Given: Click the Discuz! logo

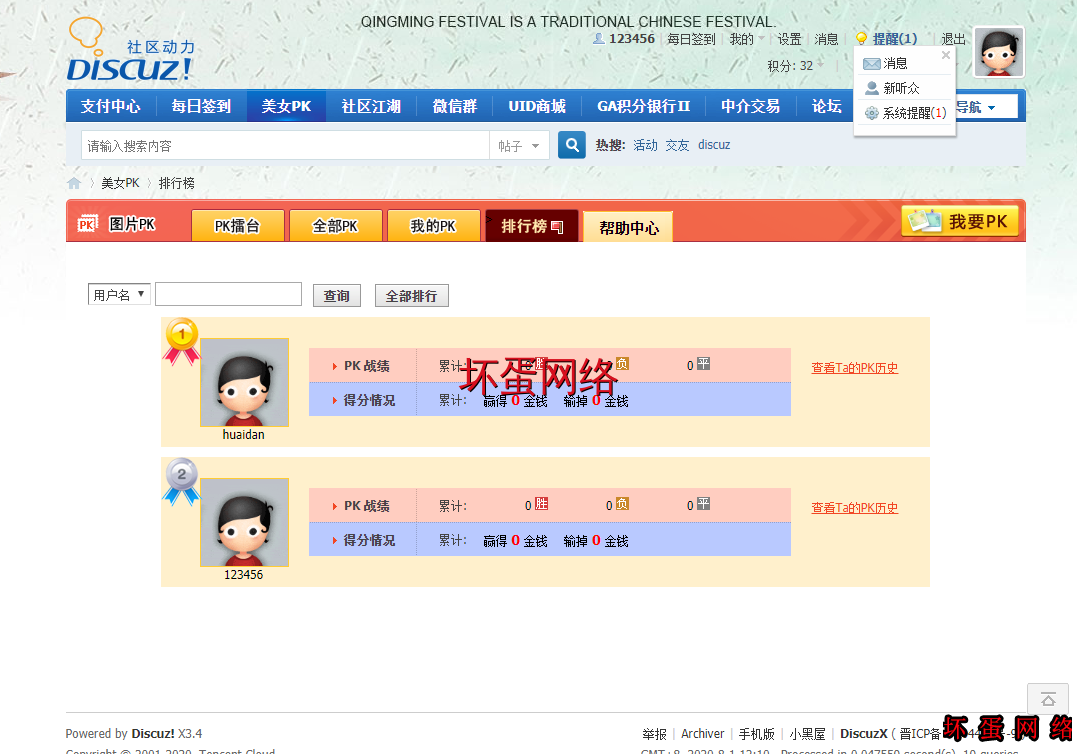Looking at the screenshot, I should [131, 49].
